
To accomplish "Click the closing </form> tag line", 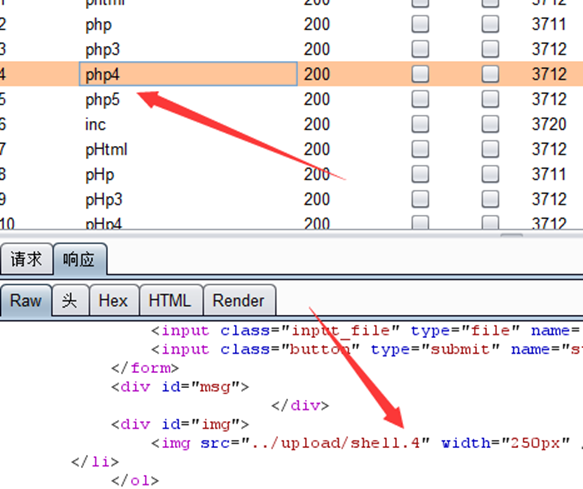I will click(145, 368).
